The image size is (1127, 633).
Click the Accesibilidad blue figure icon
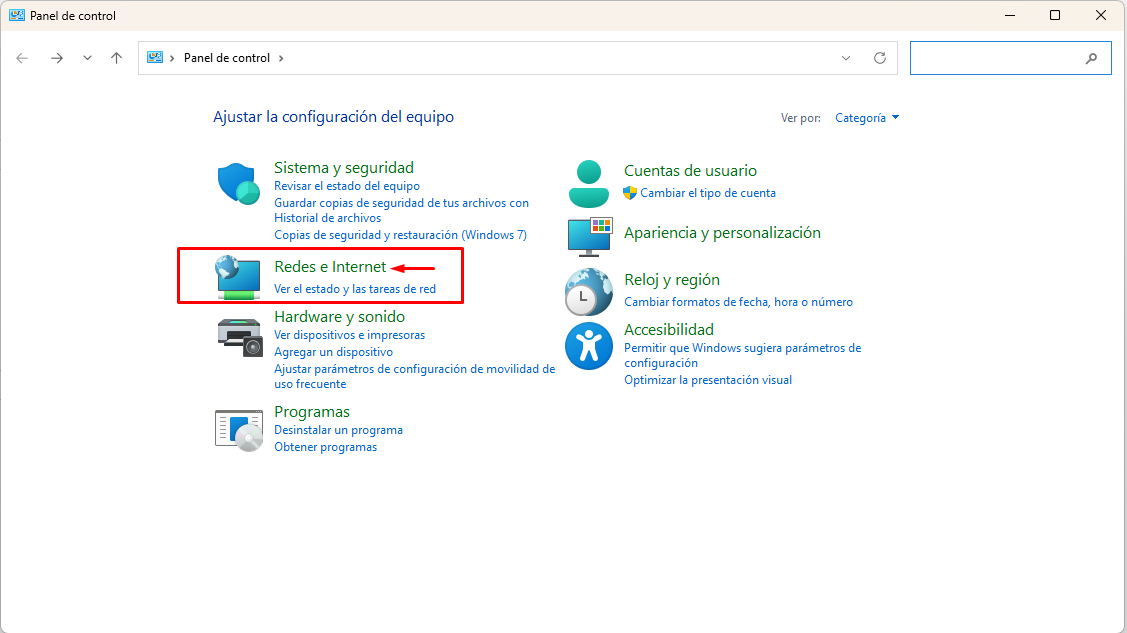pos(589,346)
